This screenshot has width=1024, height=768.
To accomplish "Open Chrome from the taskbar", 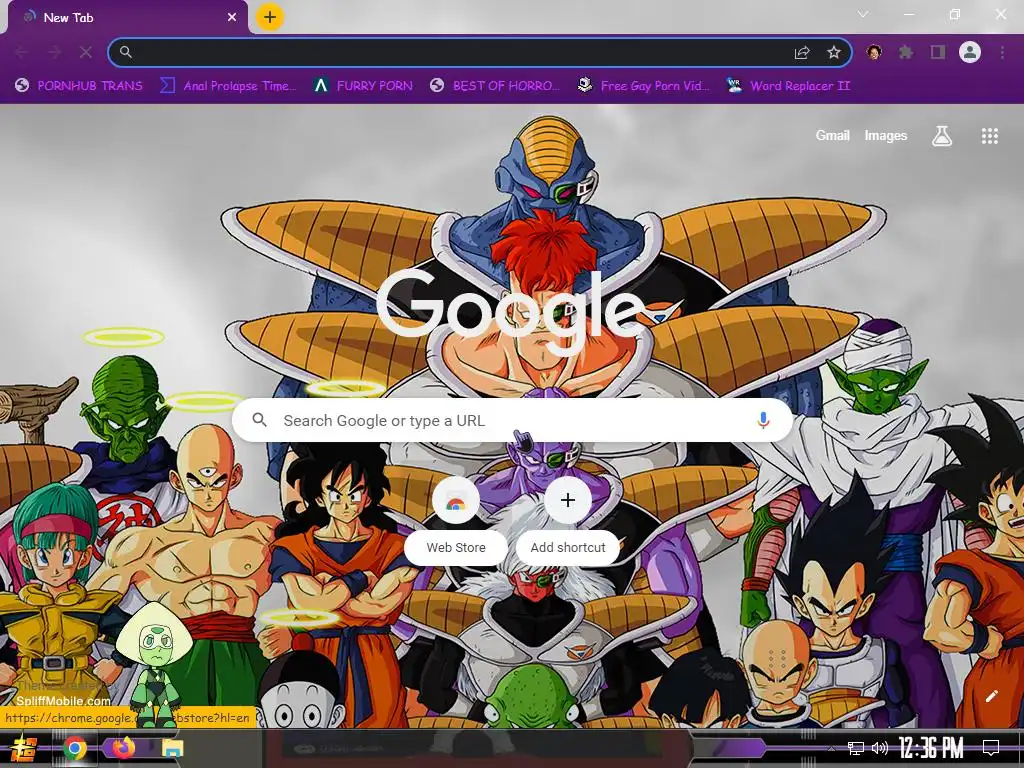I will click(x=74, y=748).
